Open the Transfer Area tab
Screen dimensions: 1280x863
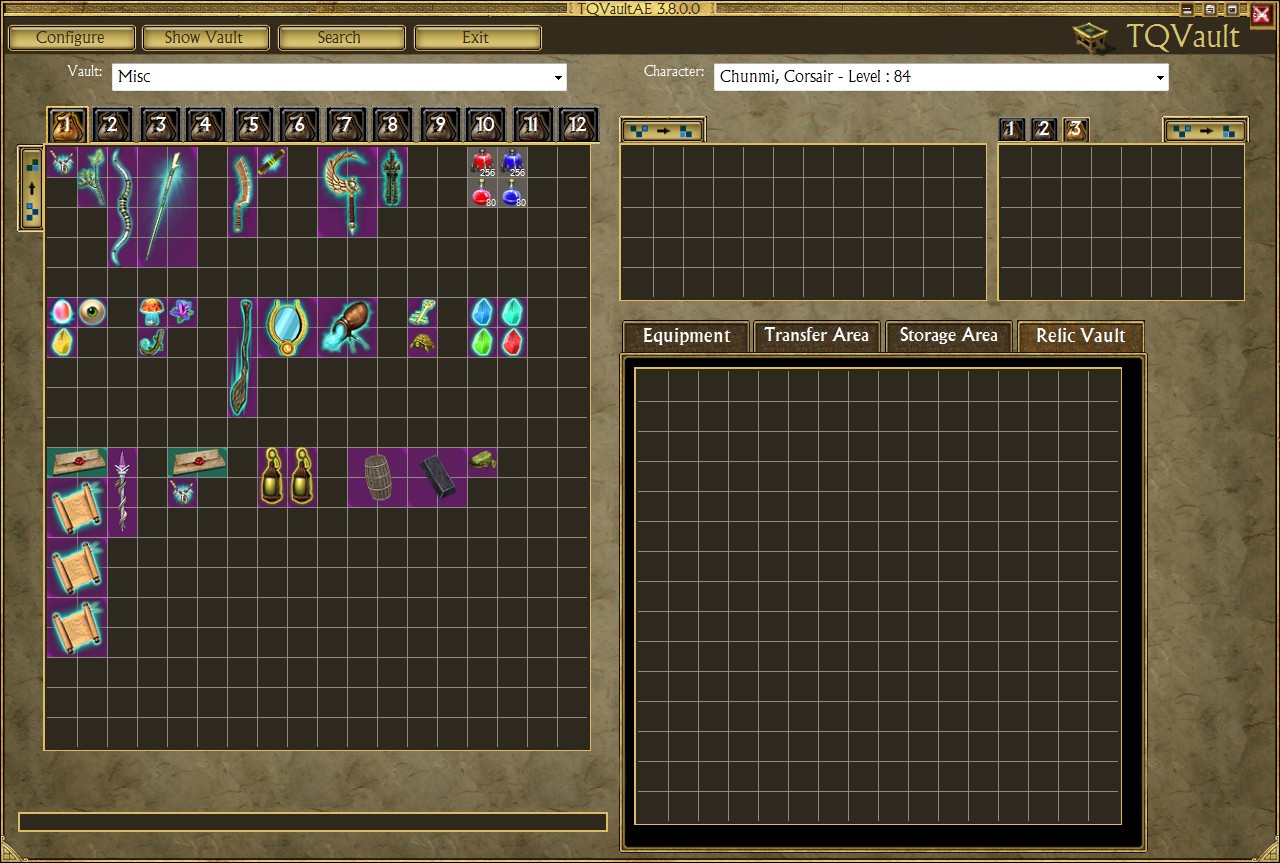click(x=816, y=336)
